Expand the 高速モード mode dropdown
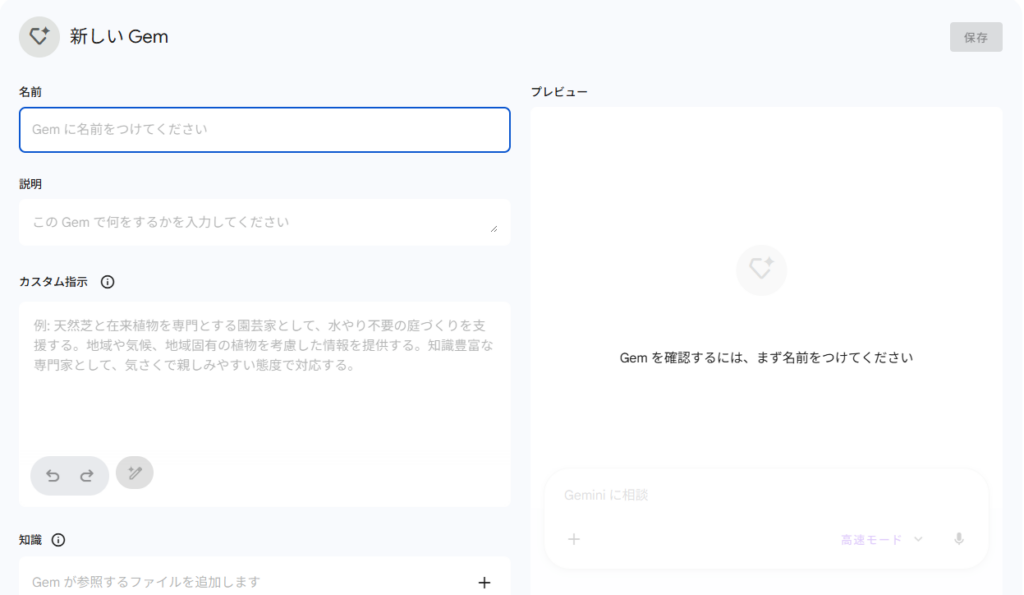 881,539
